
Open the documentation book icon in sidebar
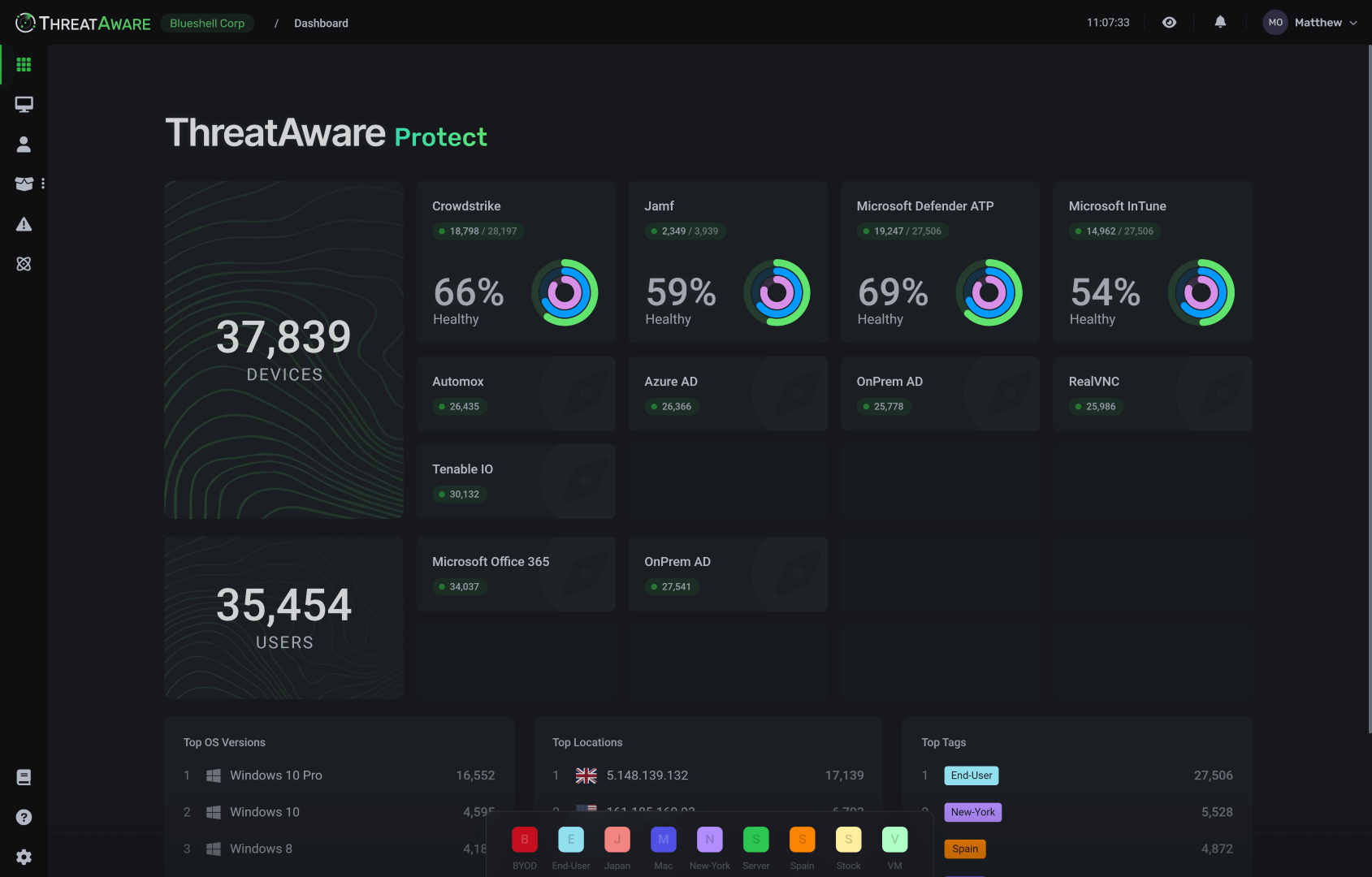(24, 777)
